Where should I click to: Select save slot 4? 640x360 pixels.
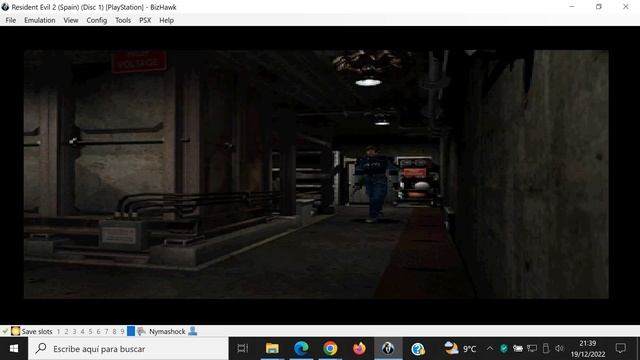click(82, 331)
